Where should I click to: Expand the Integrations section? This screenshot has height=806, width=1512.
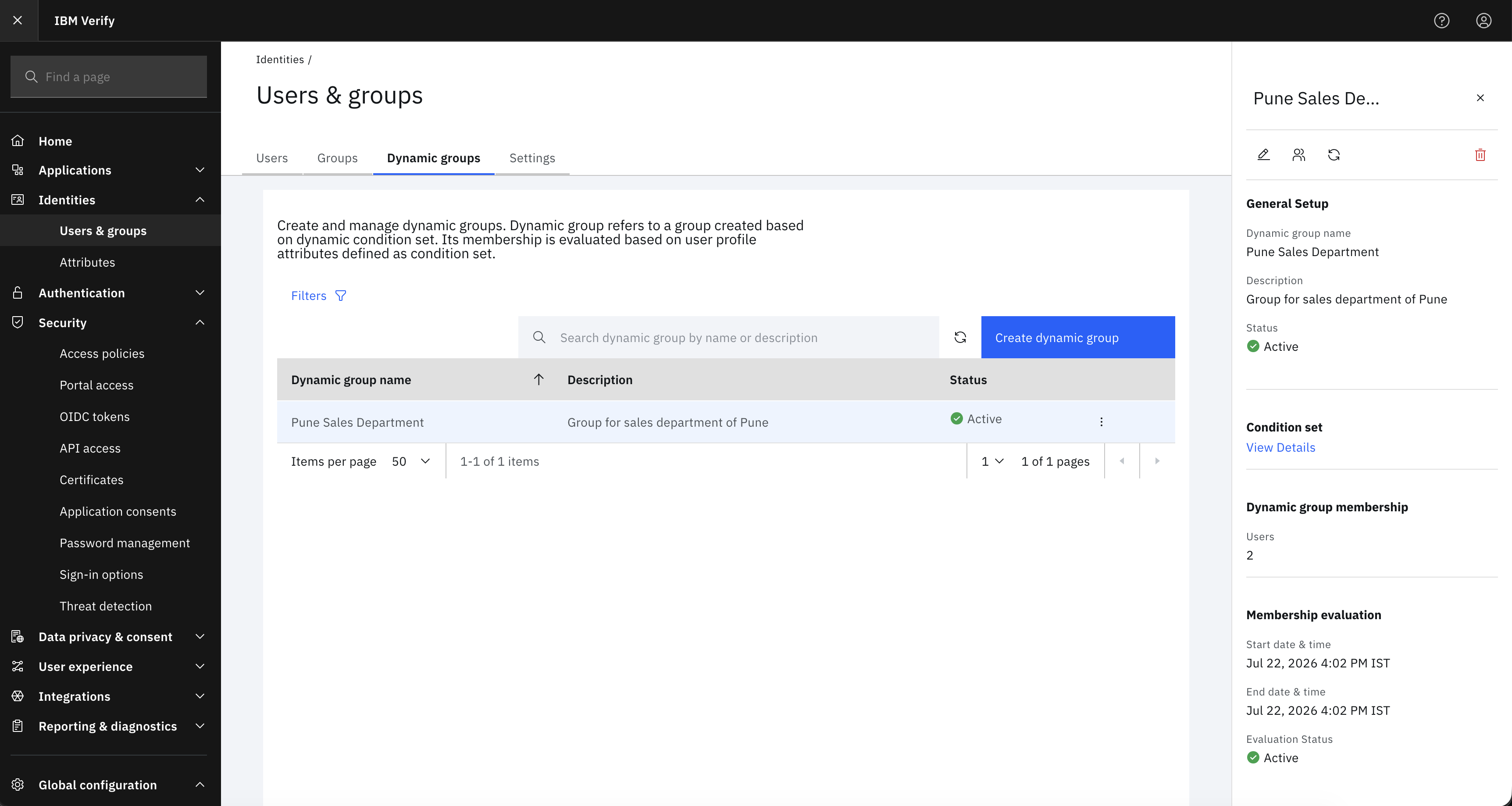click(x=200, y=696)
